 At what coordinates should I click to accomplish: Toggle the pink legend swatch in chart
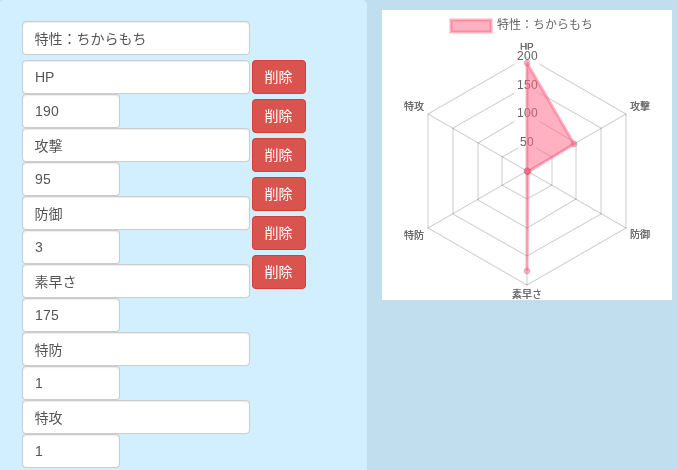[470, 25]
